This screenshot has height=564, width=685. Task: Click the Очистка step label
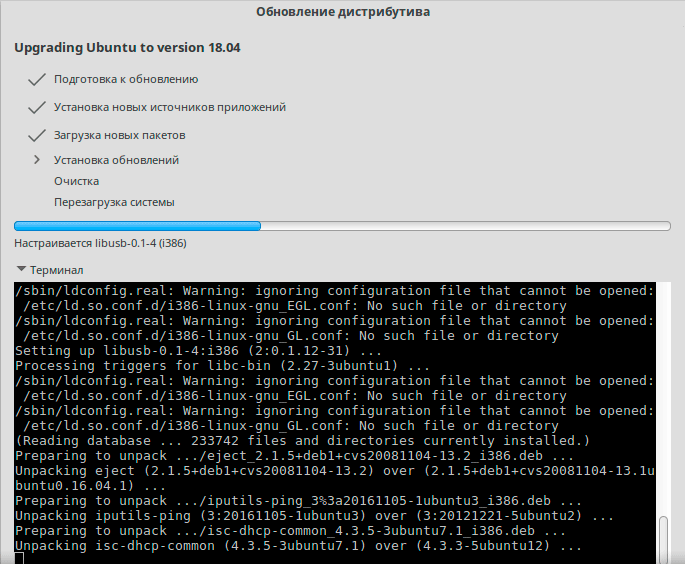(x=76, y=181)
